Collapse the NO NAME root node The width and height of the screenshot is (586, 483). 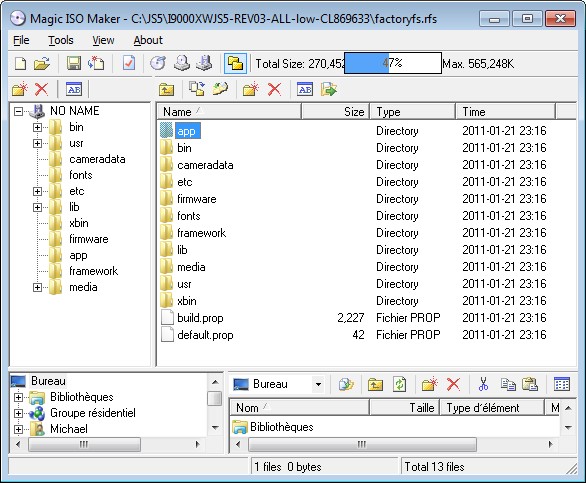[x=18, y=111]
